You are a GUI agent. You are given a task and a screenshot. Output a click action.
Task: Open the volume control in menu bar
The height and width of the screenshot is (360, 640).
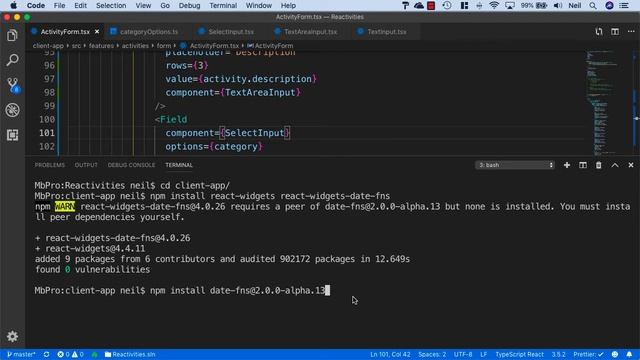click(x=558, y=5)
